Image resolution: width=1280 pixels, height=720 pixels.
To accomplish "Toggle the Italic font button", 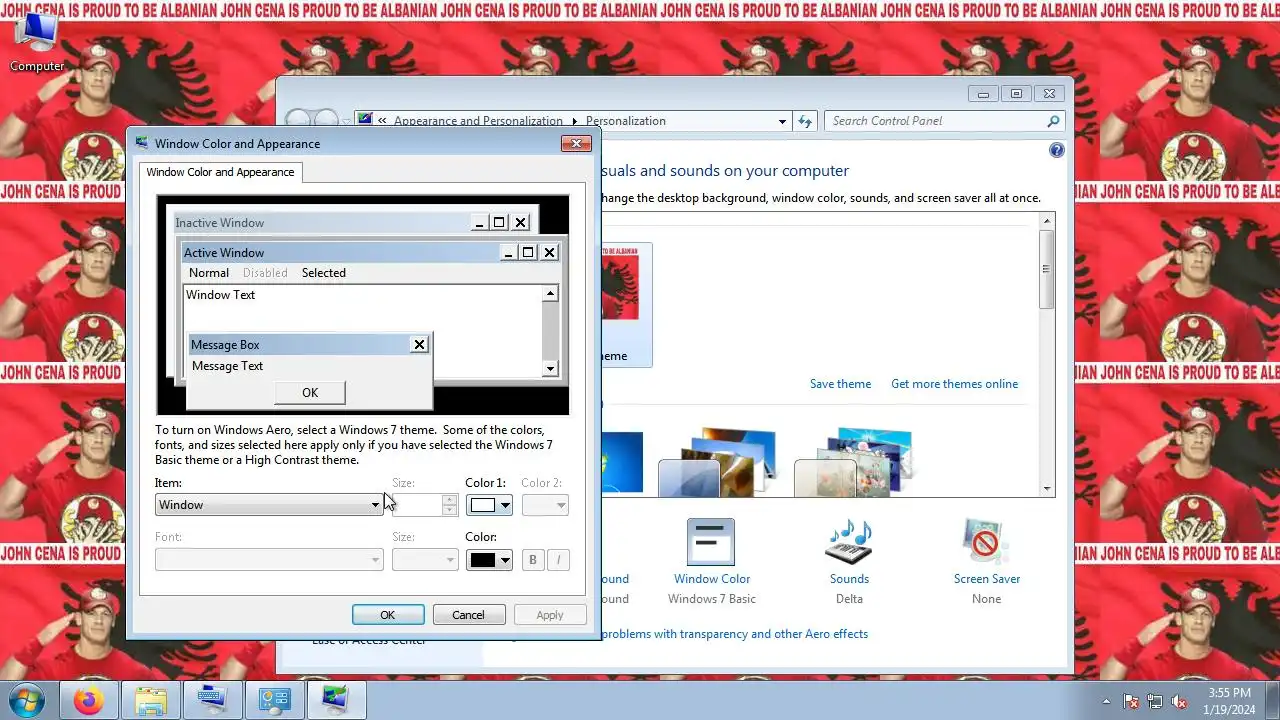I will [x=558, y=559].
